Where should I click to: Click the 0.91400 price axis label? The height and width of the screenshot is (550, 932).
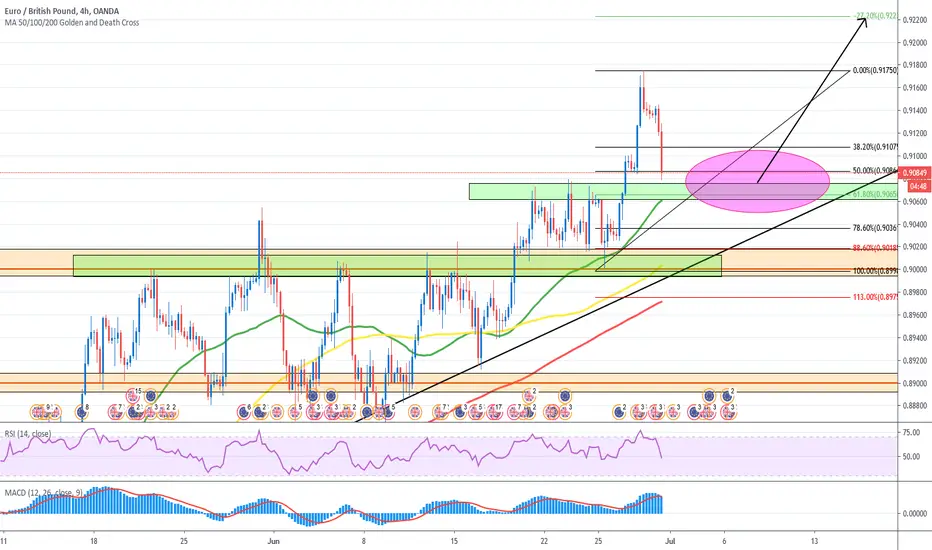915,111
